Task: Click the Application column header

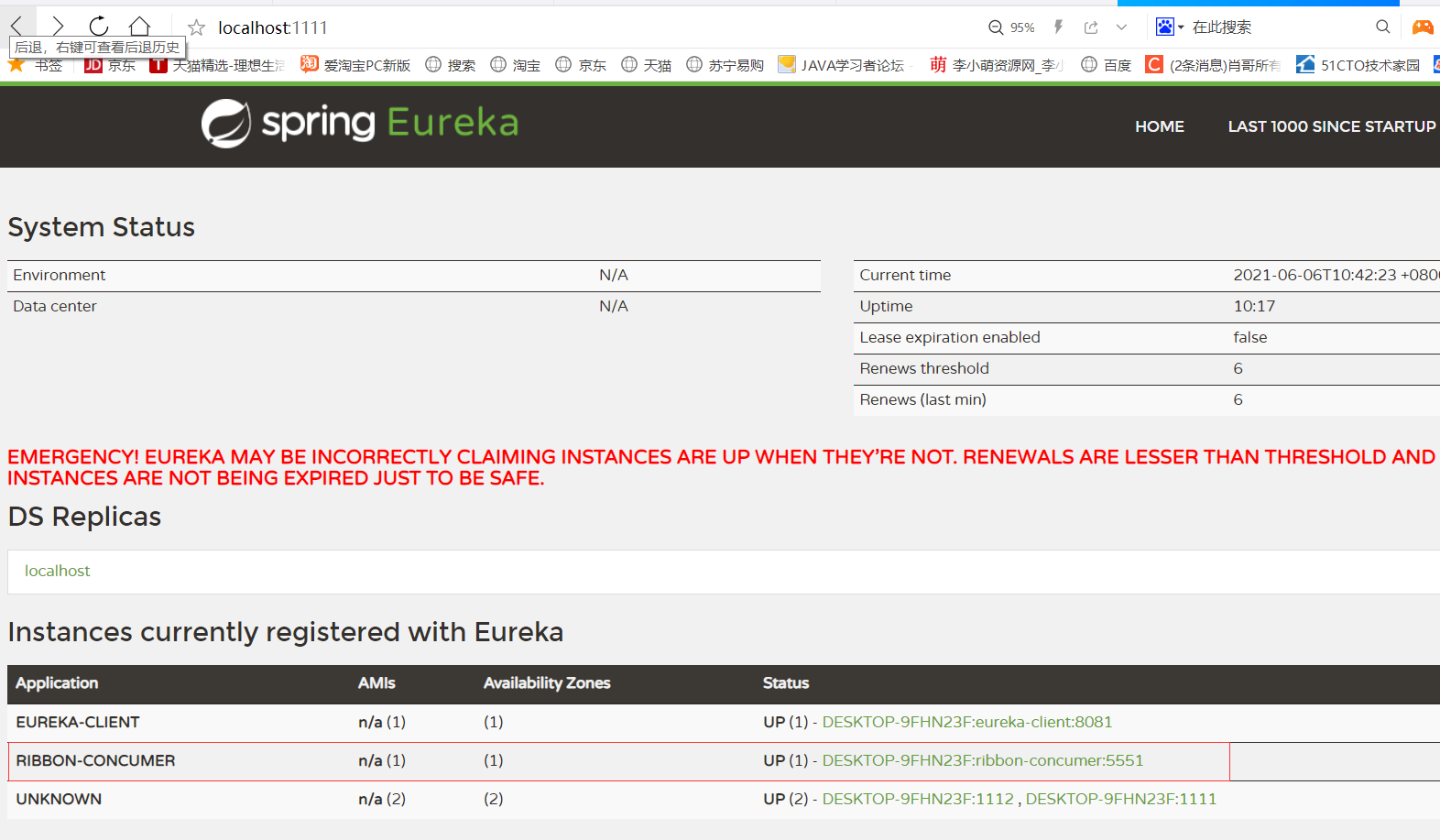Action: click(57, 682)
